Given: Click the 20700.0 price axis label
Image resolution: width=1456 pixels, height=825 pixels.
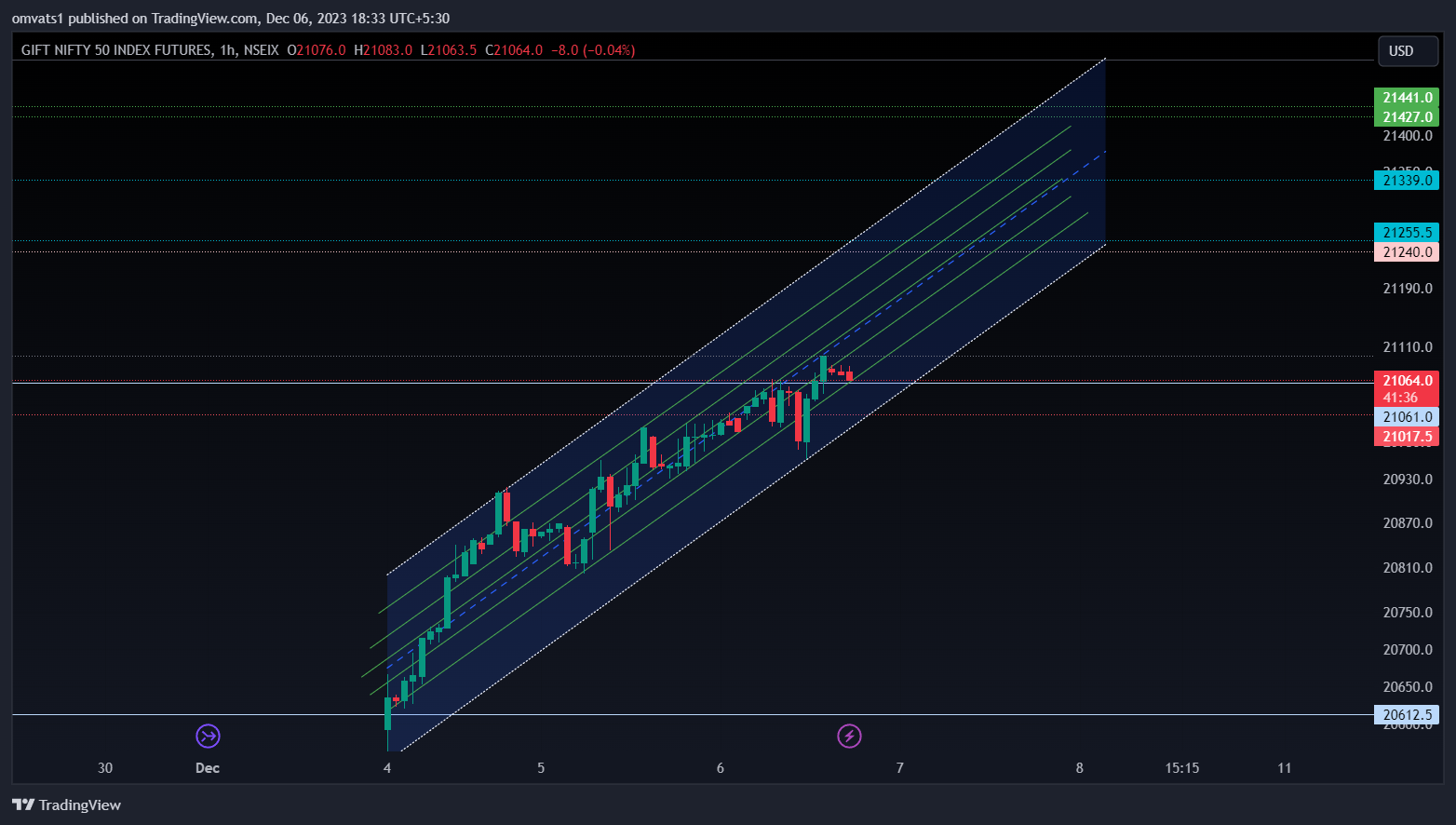Looking at the screenshot, I should click(x=1408, y=650).
